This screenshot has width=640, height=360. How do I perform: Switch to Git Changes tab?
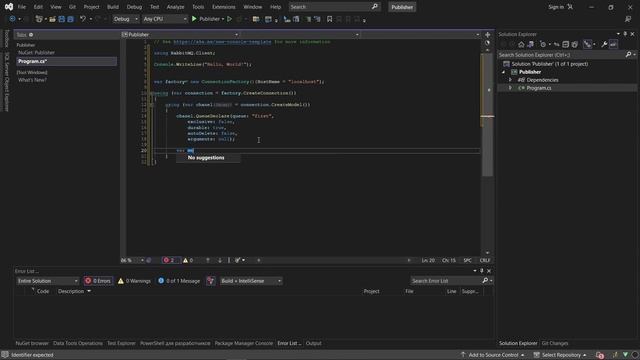point(555,343)
